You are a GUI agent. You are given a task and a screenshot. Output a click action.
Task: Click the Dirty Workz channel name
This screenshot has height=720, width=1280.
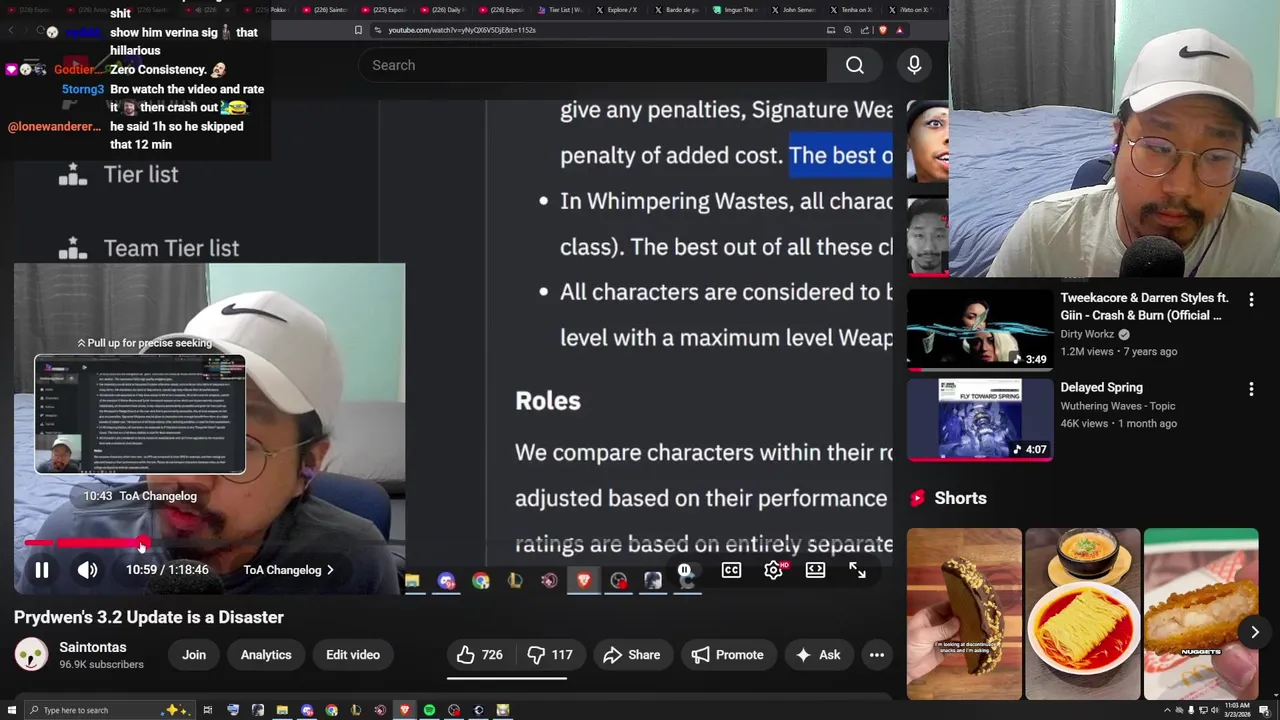tap(1087, 334)
